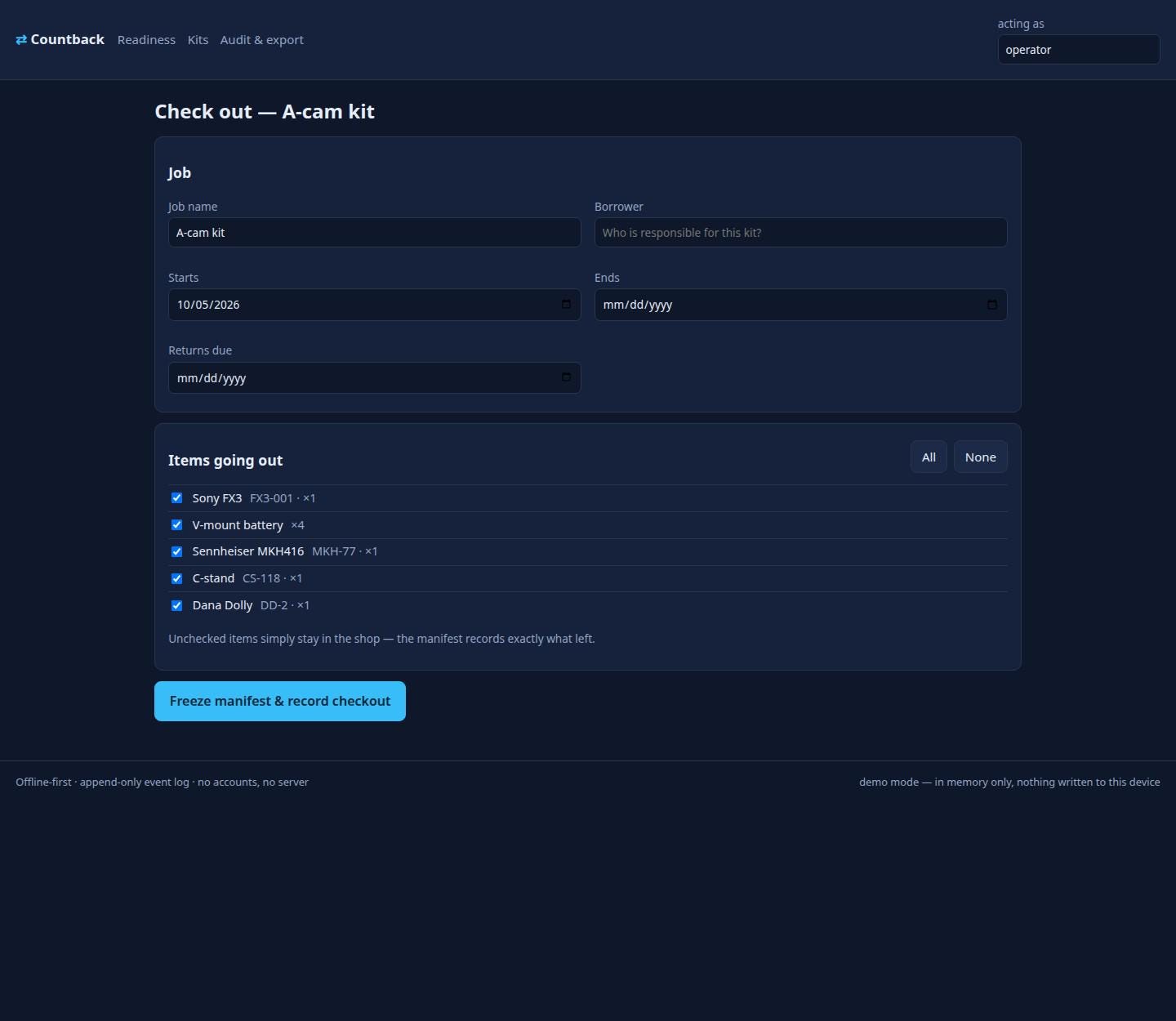The height and width of the screenshot is (1021, 1176).
Task: Open calendar picker in Starts field
Action: click(x=566, y=305)
